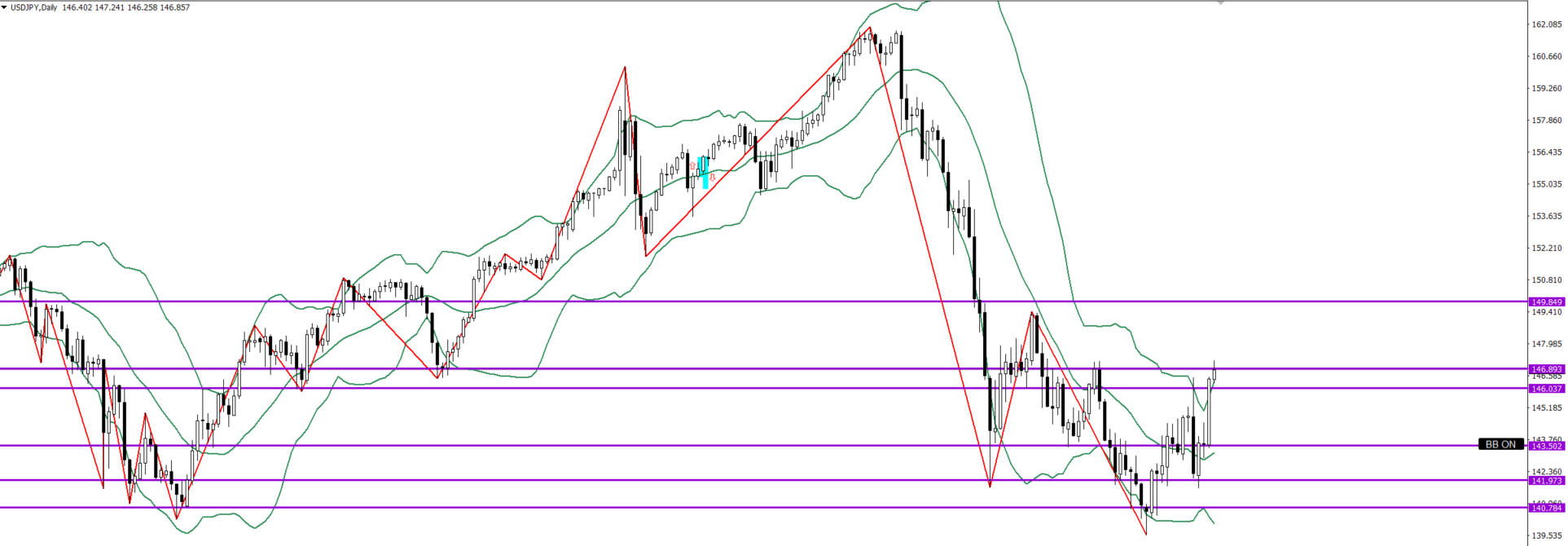Click the 139.535 value on price axis
Image resolution: width=1568 pixels, height=546 pixels.
pos(1547,535)
